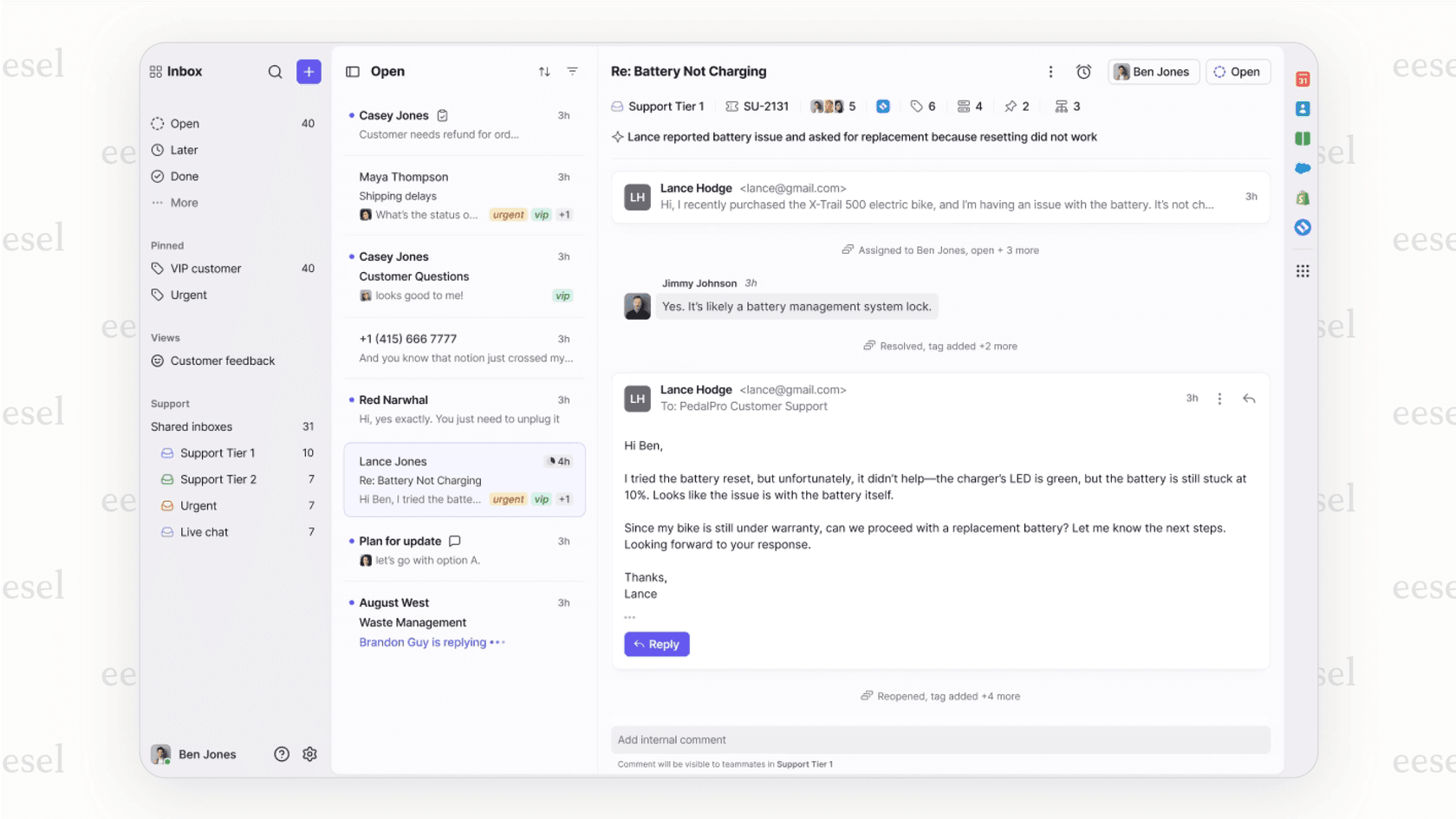Open Red Narwhal conversation

point(465,409)
